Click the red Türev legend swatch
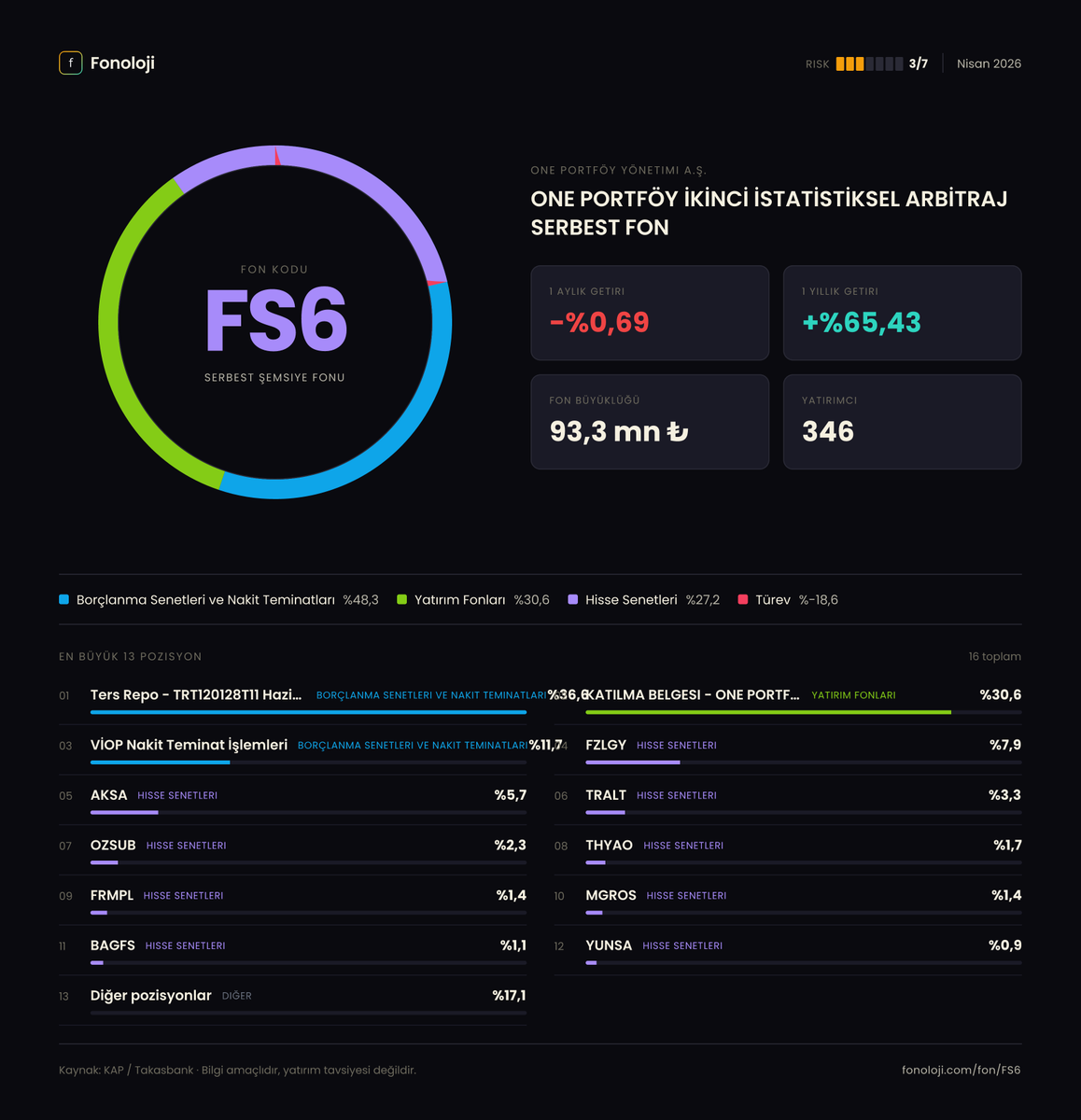The image size is (1081, 1120). (x=743, y=599)
